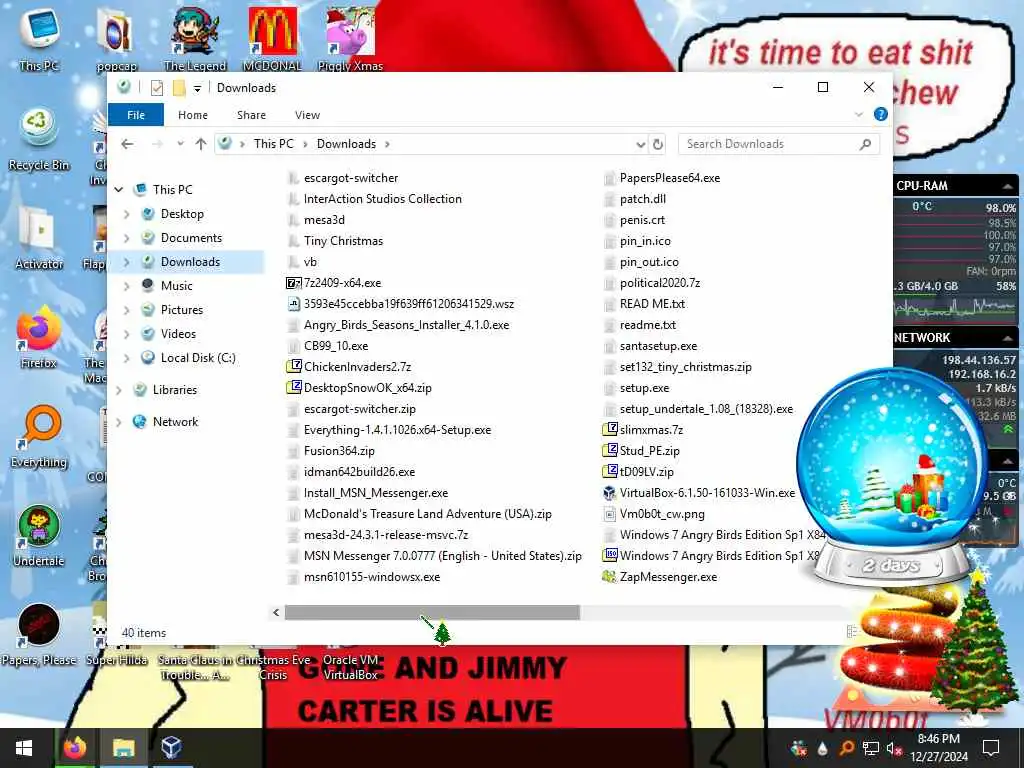
Task: Select the santasetup.exe file
Action: [650, 346]
